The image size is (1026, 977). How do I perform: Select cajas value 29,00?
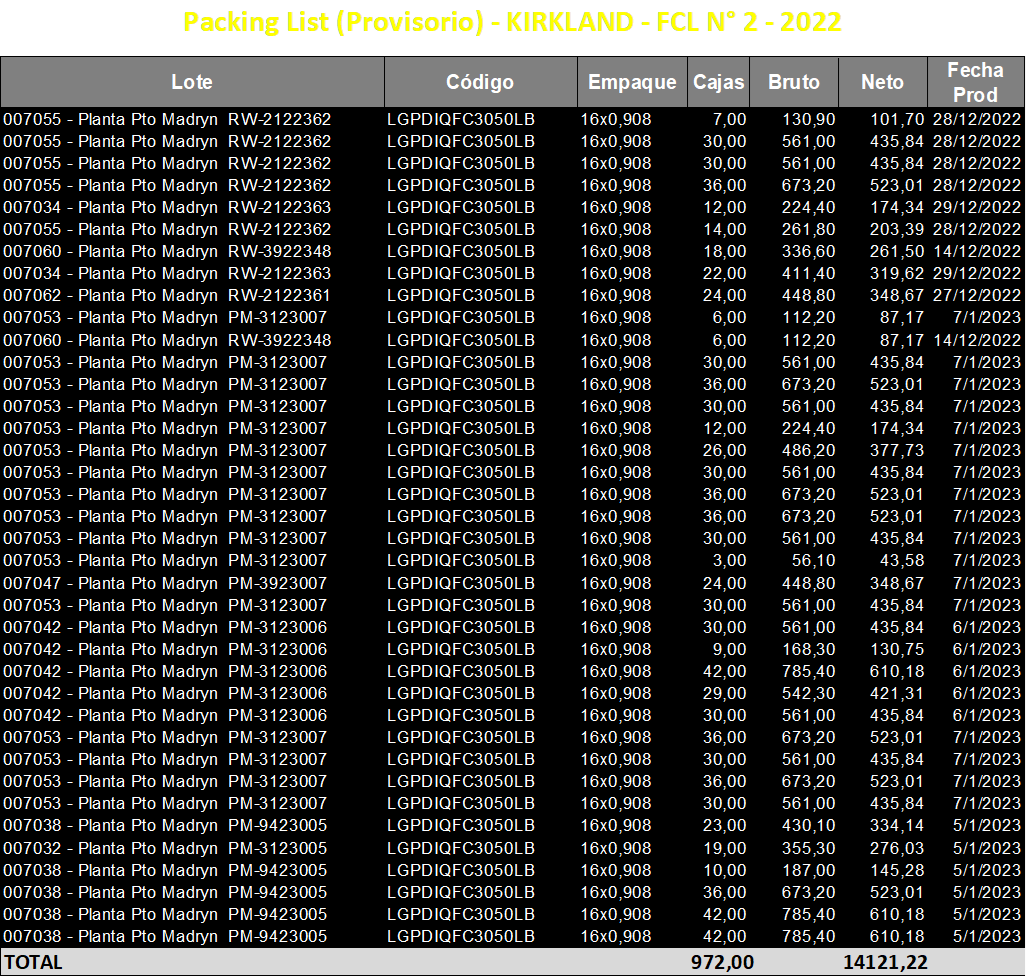[x=724, y=694]
